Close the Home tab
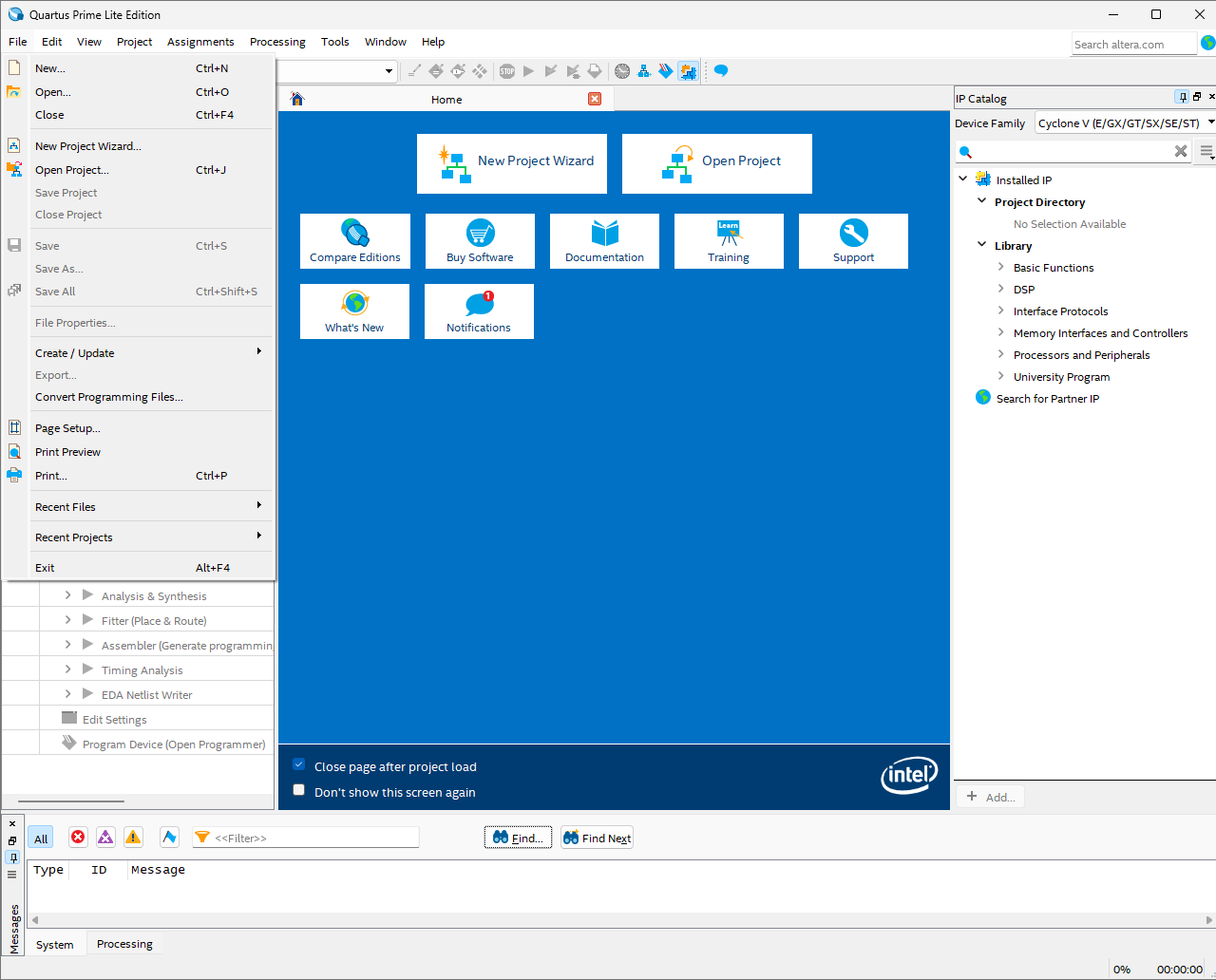Image resolution: width=1216 pixels, height=980 pixels. 595,99
